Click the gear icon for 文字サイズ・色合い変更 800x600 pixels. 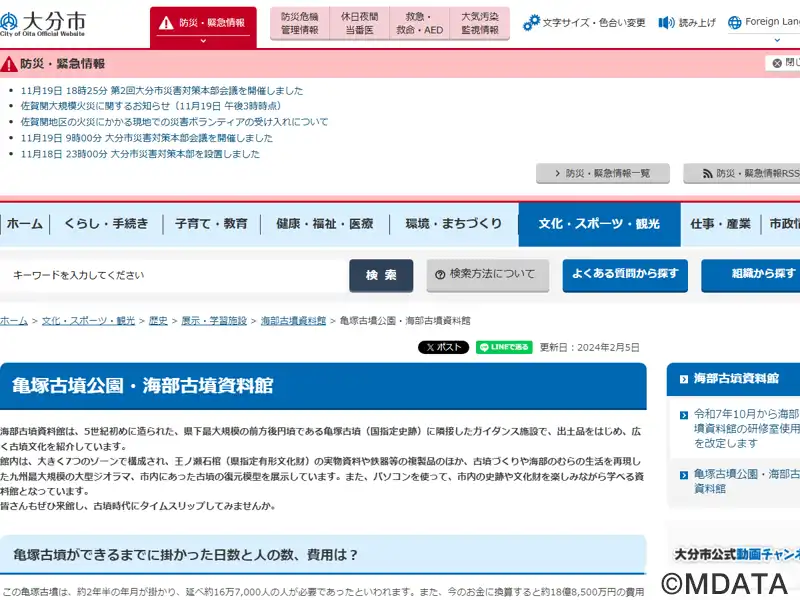pos(531,22)
